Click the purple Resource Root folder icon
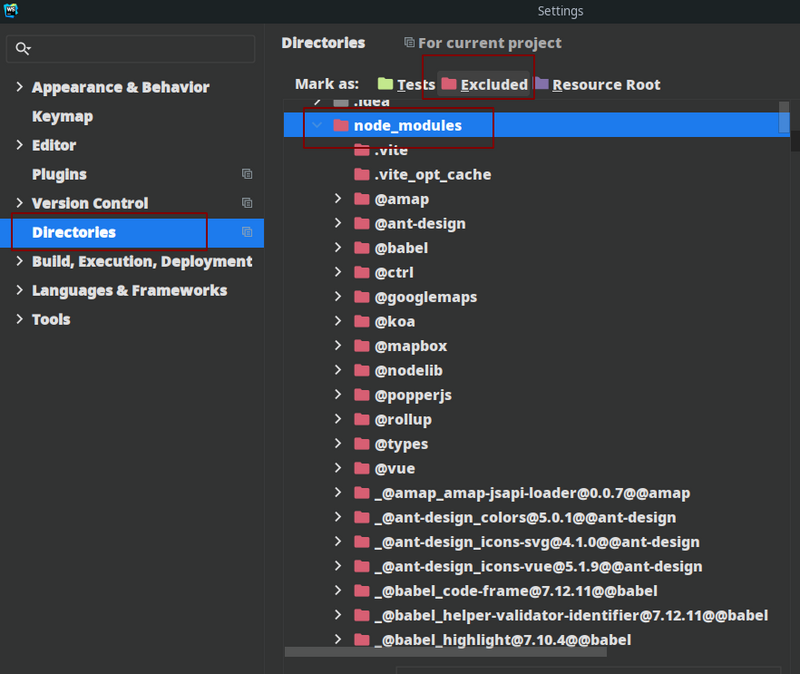The width and height of the screenshot is (800, 674). [x=541, y=83]
